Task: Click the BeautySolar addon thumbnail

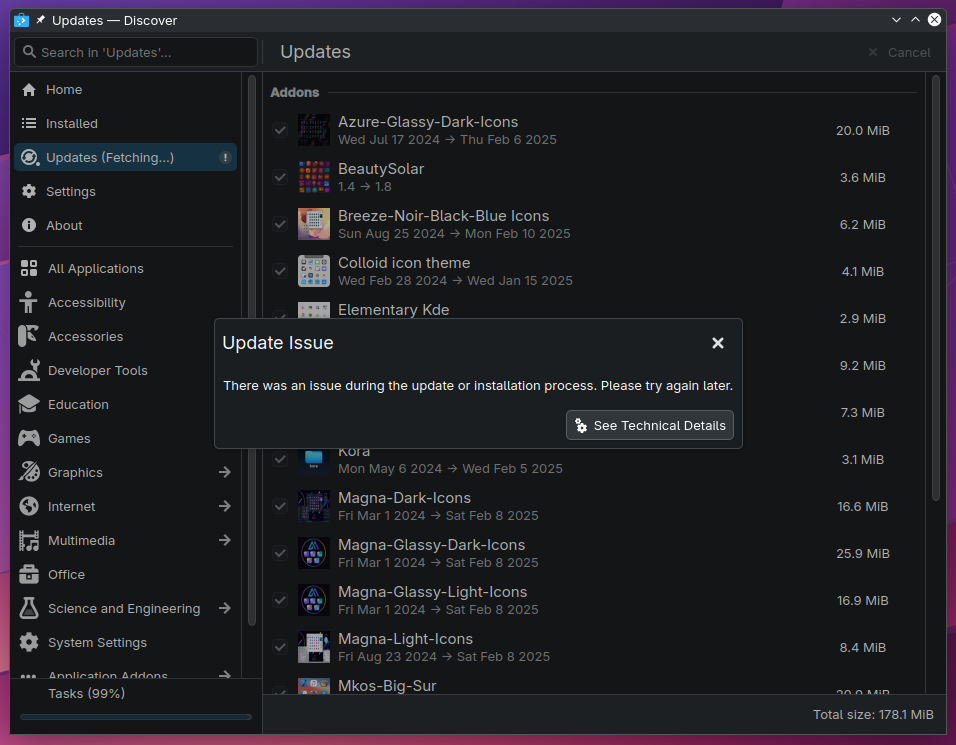Action: (314, 177)
